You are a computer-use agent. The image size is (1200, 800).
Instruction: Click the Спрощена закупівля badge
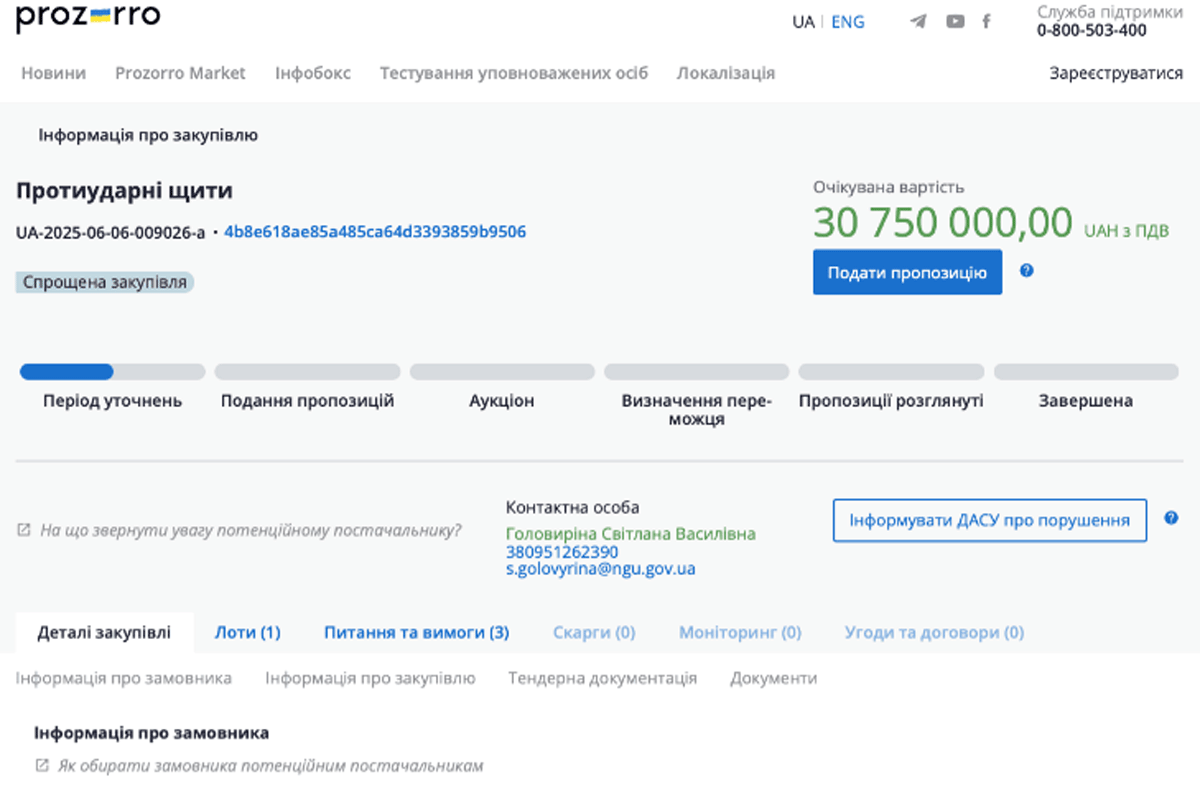(x=105, y=282)
